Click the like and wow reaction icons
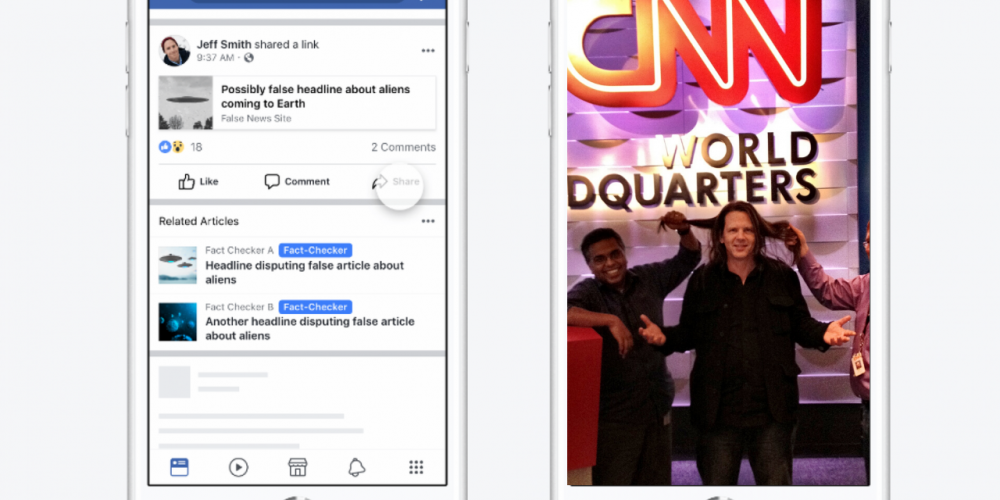 171,147
